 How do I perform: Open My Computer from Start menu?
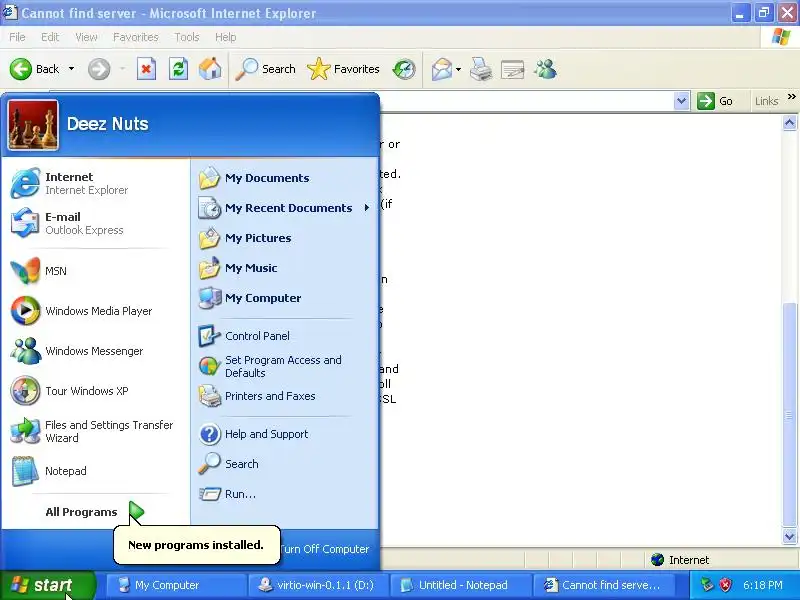click(284, 298)
